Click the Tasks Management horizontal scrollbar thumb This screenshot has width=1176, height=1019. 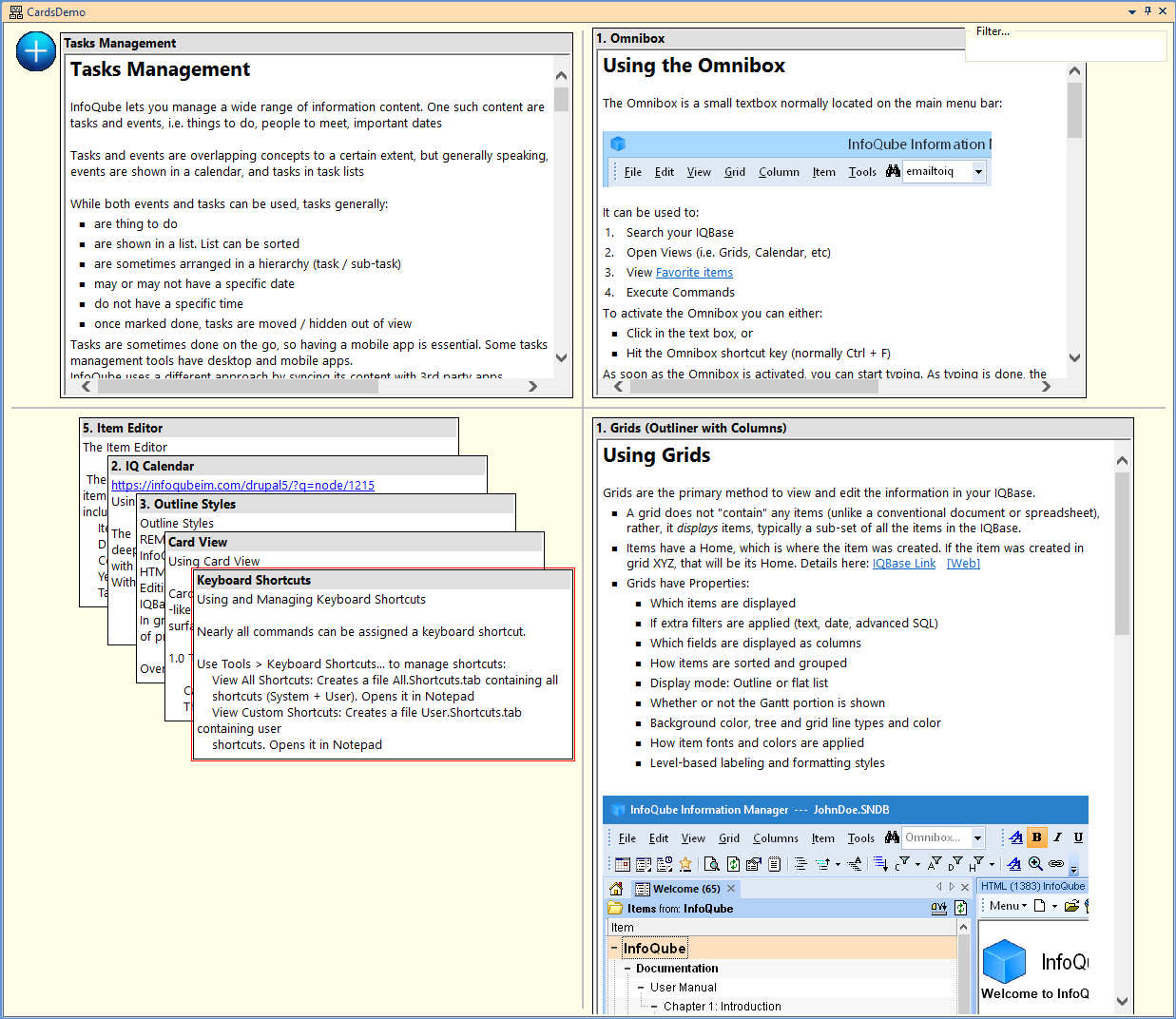(236, 386)
